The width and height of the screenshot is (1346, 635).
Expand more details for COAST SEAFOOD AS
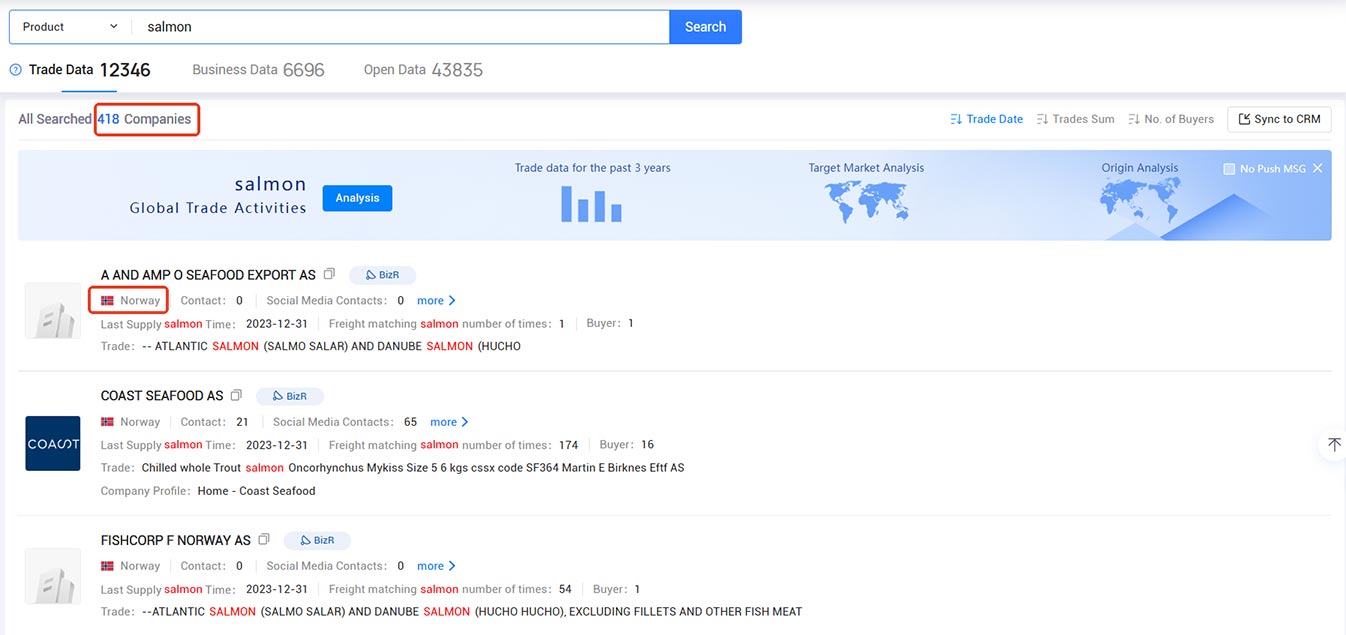coord(449,422)
